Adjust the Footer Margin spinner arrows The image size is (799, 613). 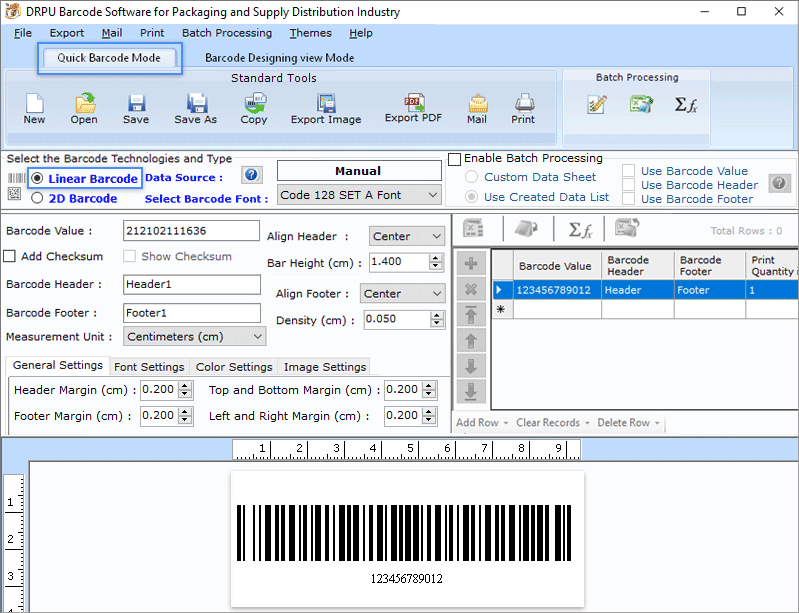coord(186,416)
